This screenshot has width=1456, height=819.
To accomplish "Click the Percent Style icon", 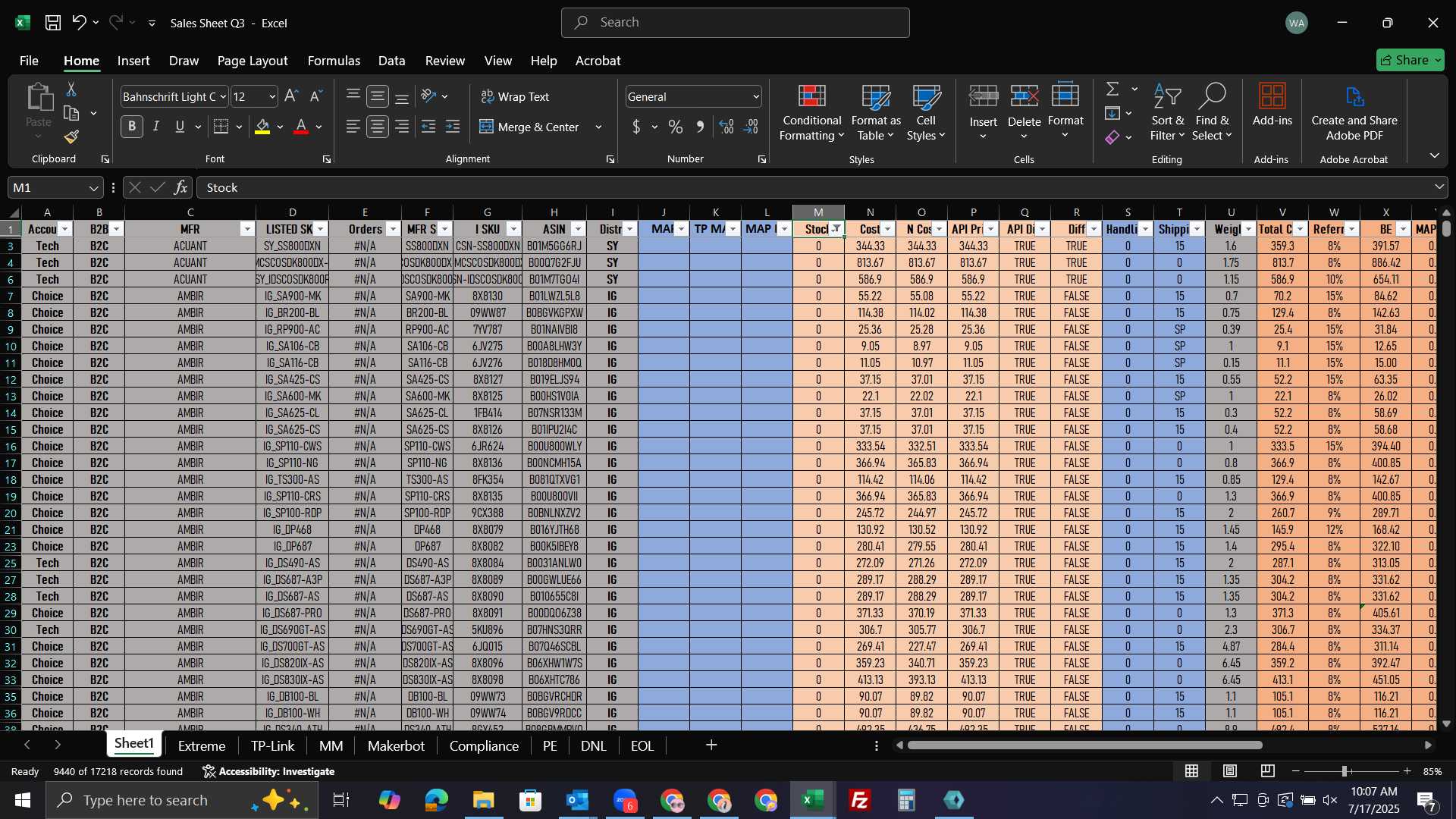I will pos(676,127).
